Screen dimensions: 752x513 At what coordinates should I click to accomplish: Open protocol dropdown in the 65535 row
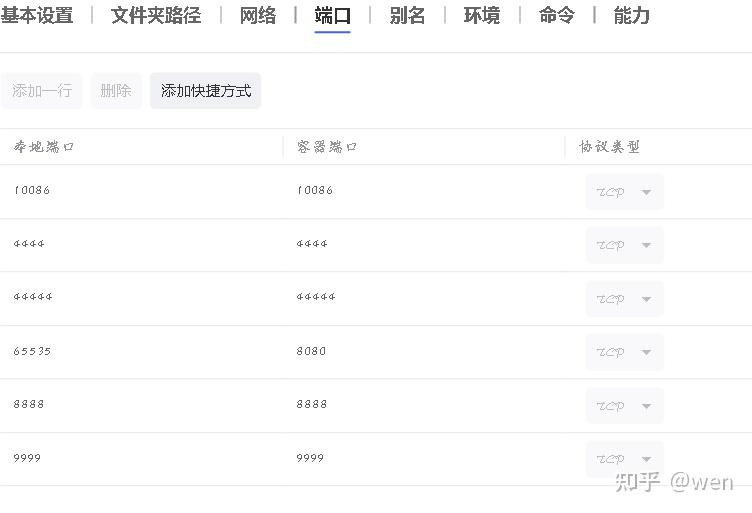point(624,352)
